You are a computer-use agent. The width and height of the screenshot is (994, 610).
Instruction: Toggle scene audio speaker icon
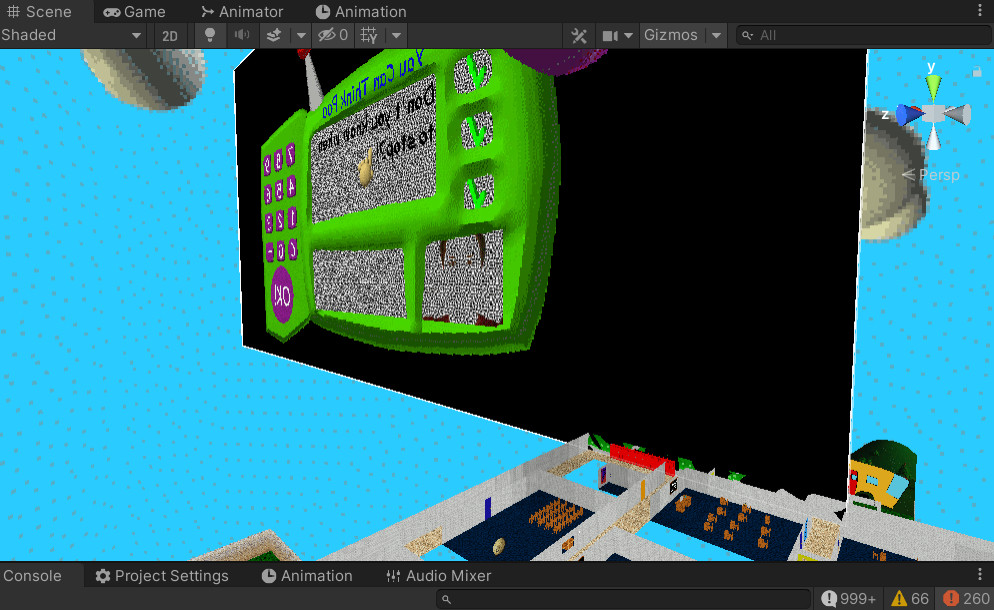pyautogui.click(x=242, y=35)
